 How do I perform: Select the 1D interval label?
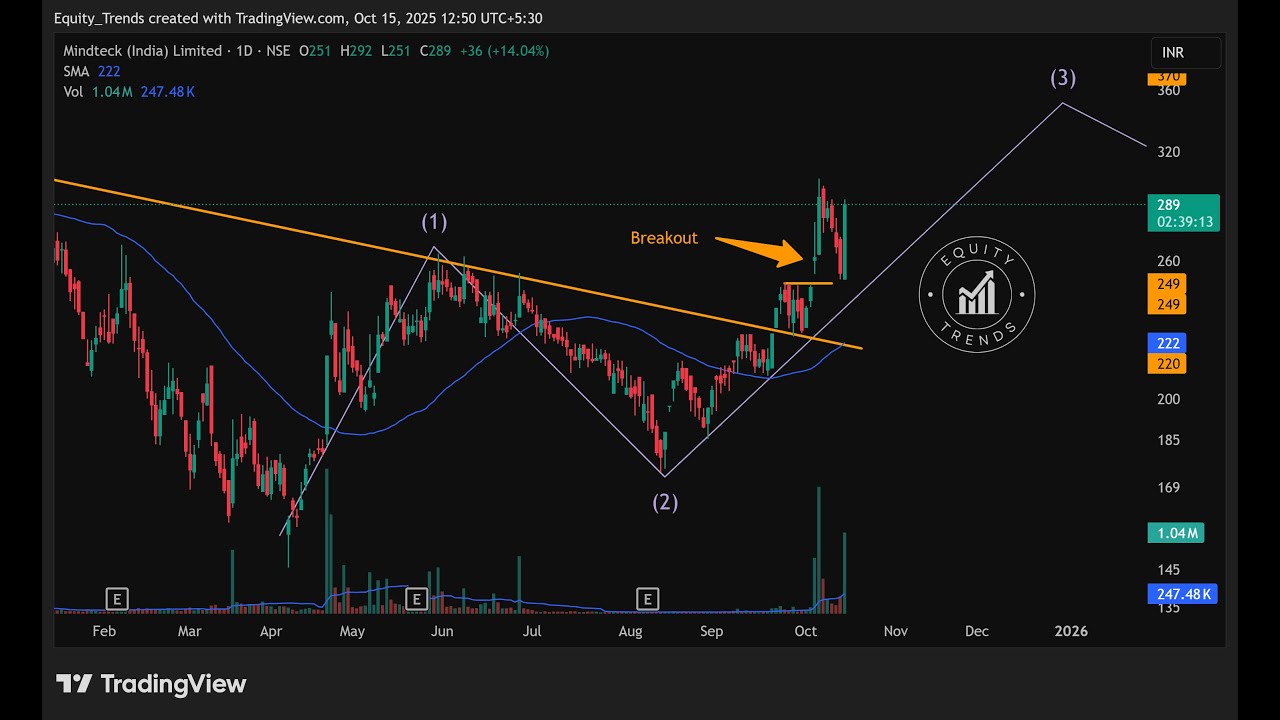point(244,51)
